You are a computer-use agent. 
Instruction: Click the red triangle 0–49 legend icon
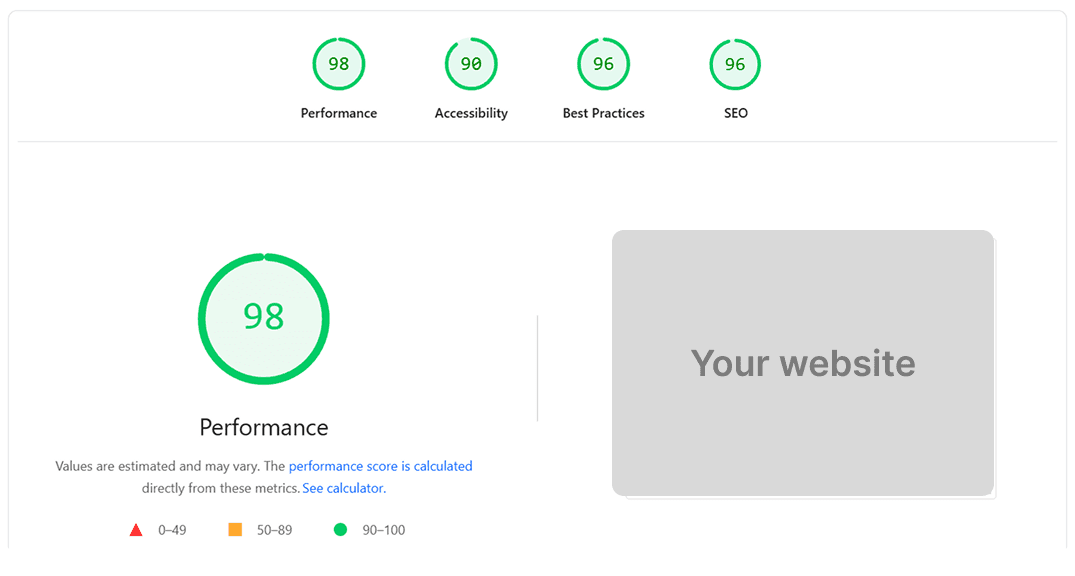[x=136, y=530]
